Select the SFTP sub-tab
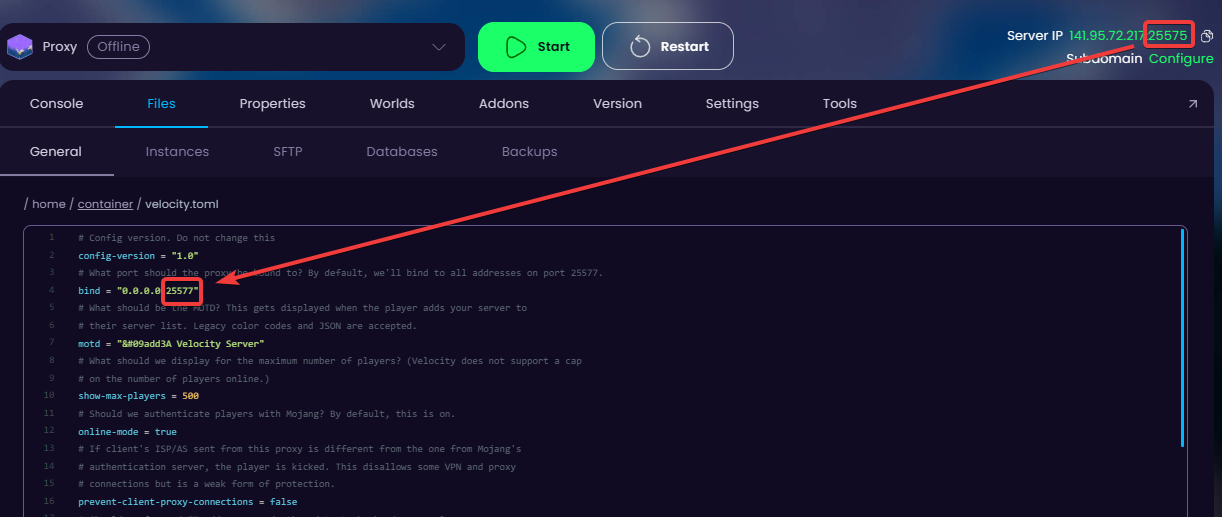The width and height of the screenshot is (1222, 517). click(x=288, y=152)
